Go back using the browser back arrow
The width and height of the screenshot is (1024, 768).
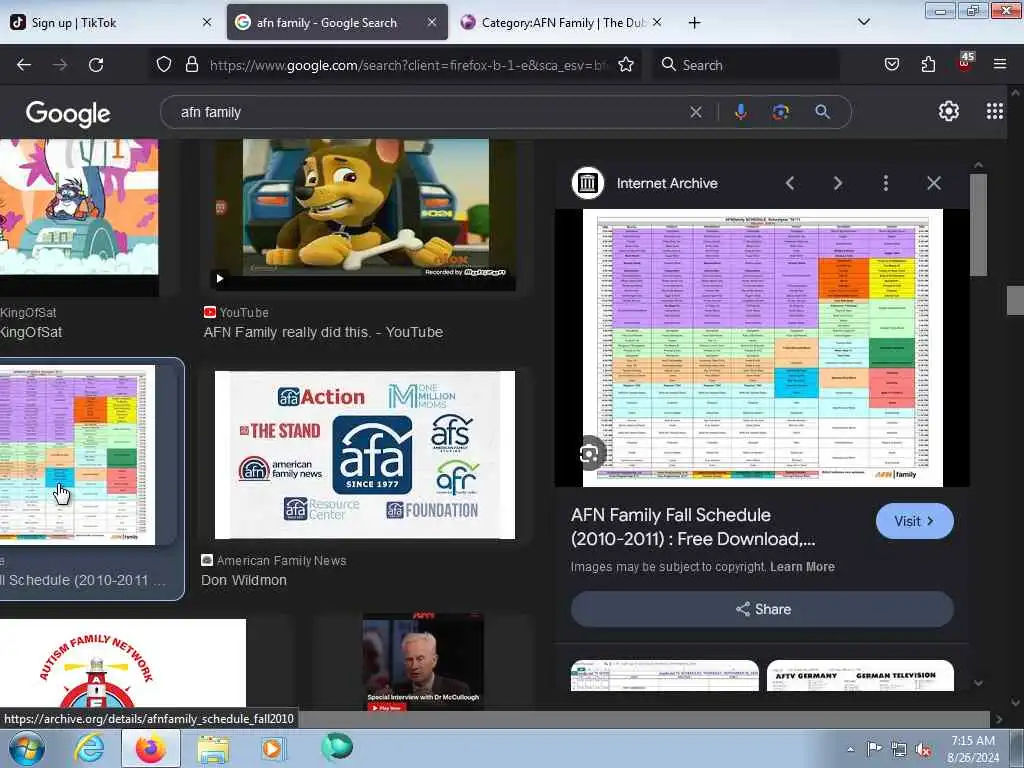pyautogui.click(x=24, y=65)
